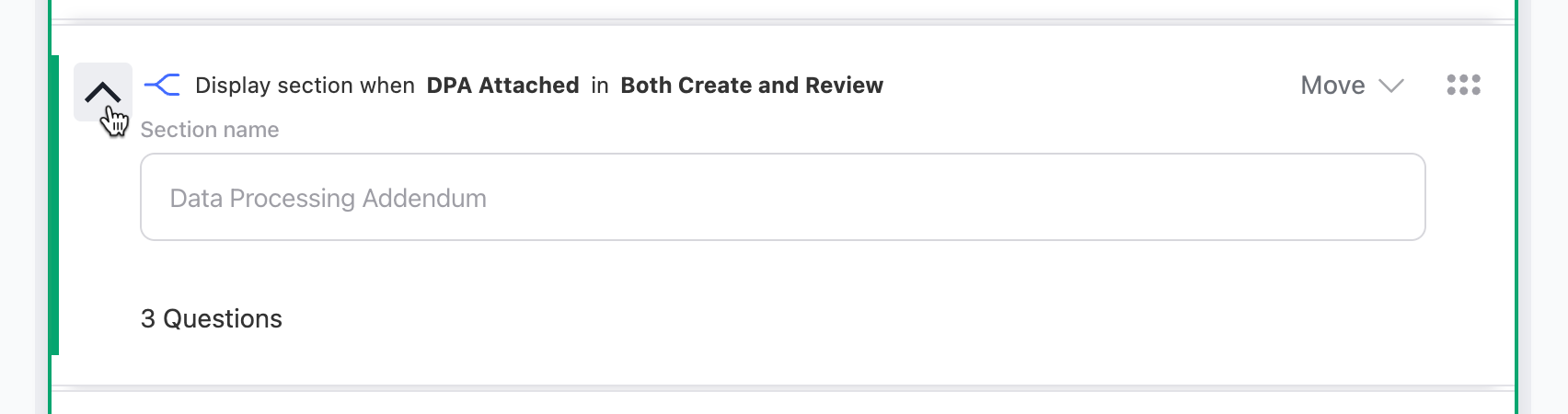Screen dimensions: 1568x414
Task: Collapse the section using the up chevron
Action: [102, 92]
